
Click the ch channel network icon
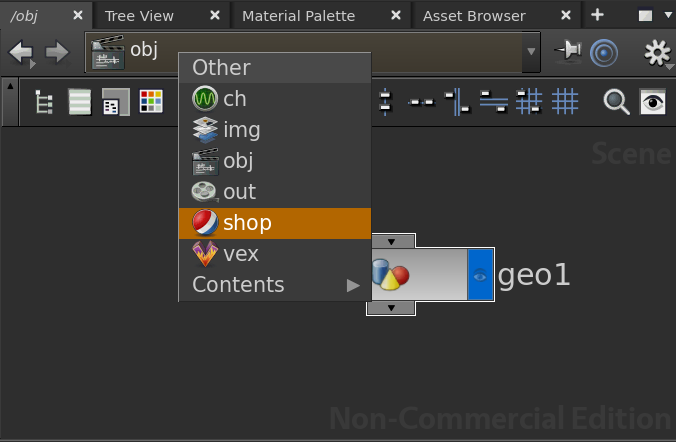click(205, 99)
